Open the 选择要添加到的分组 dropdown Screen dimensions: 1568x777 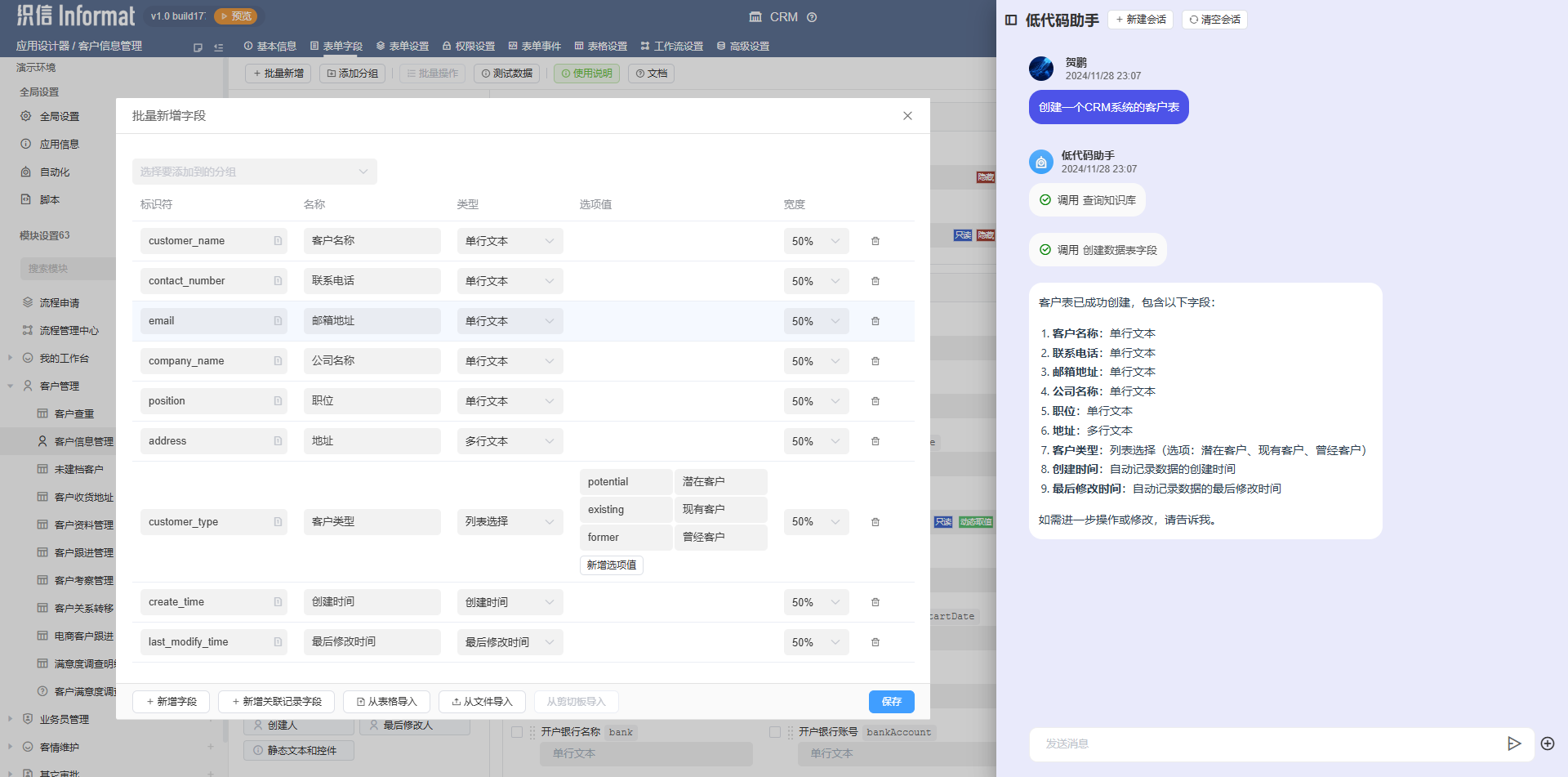(254, 172)
